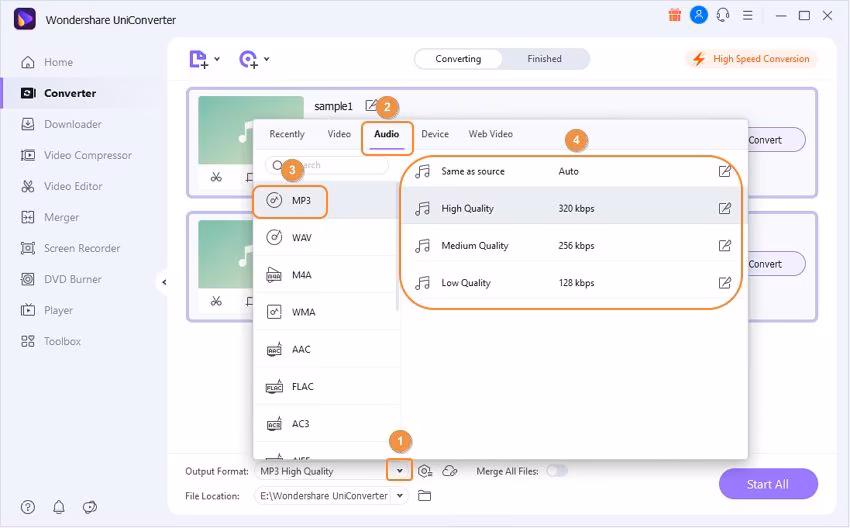Choose High Quality 320 kbps preset
Viewport: 850px width, 528px height.
572,208
